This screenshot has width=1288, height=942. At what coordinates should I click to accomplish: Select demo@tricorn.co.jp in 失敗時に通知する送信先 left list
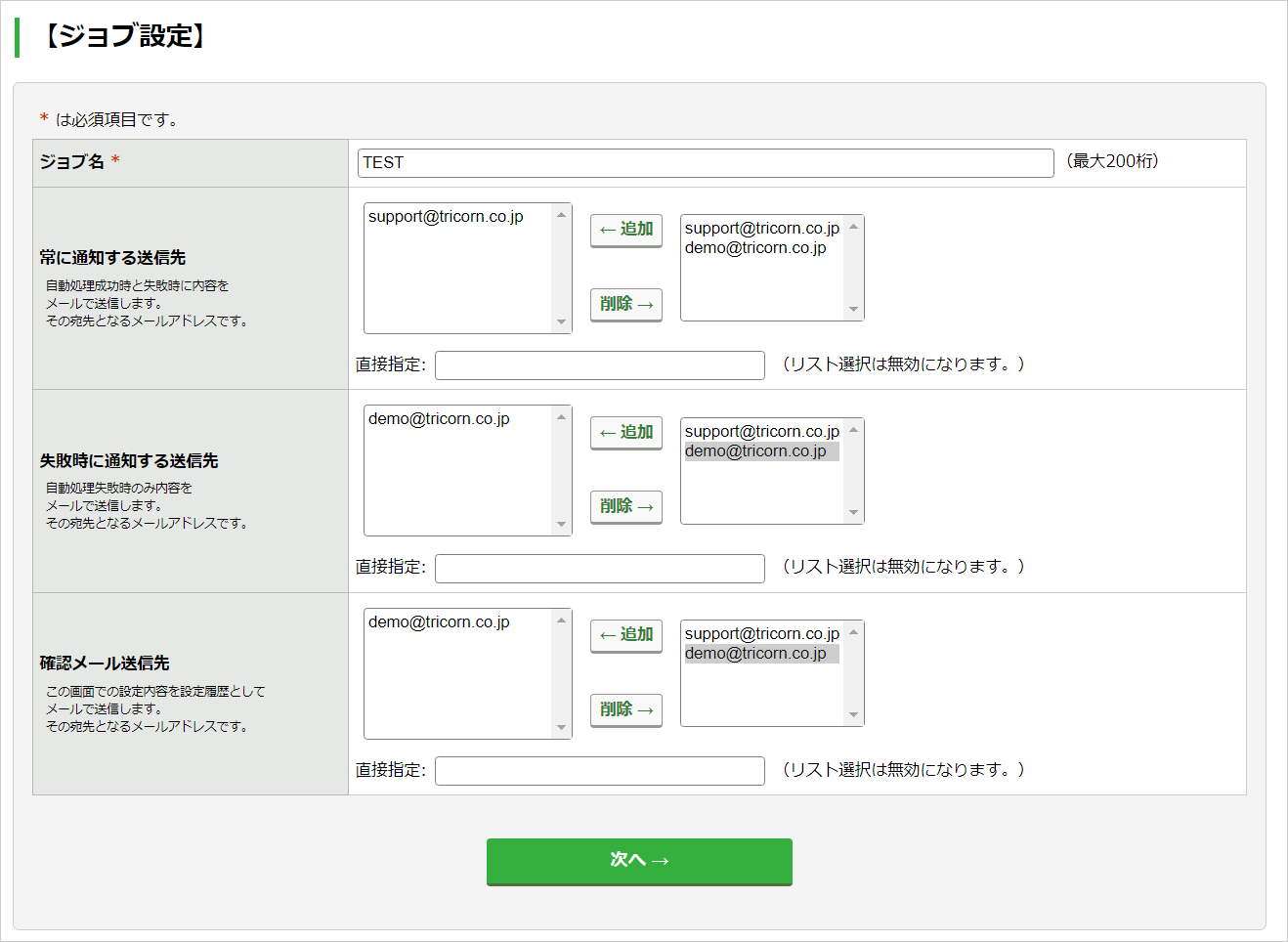pyautogui.click(x=439, y=419)
